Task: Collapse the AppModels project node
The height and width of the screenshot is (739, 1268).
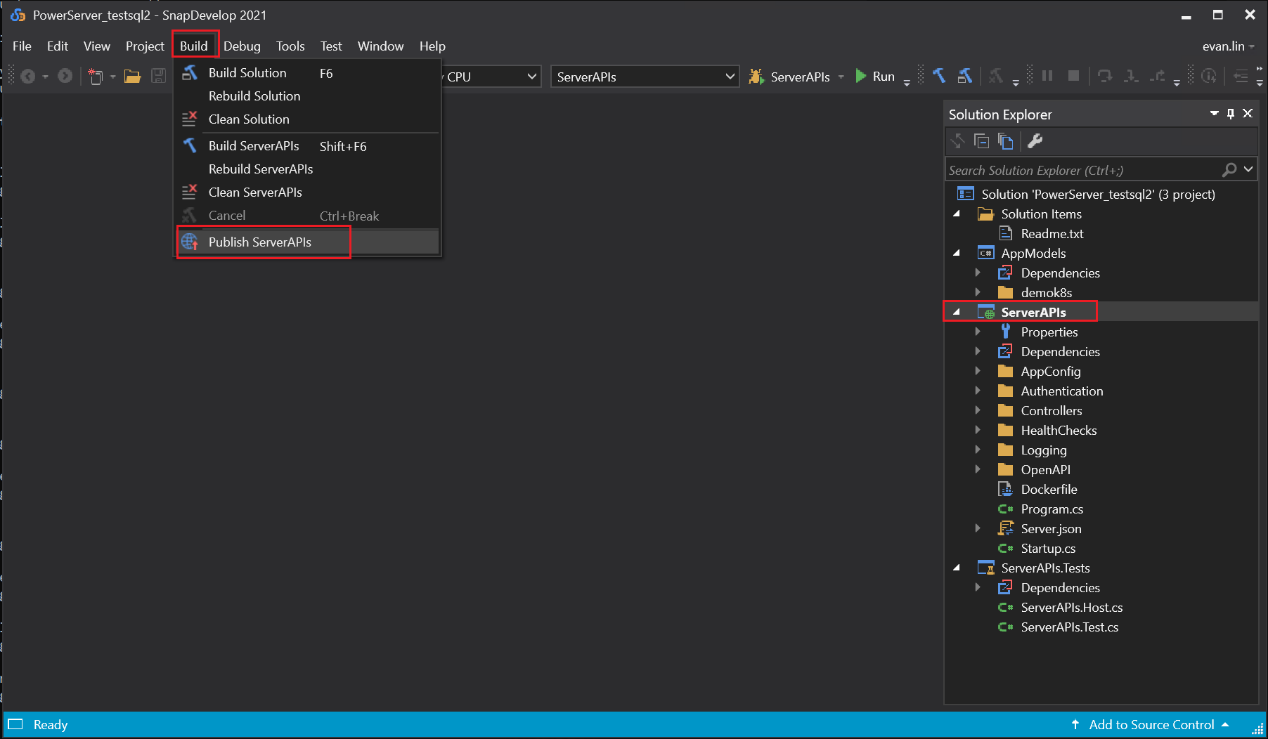Action: (957, 253)
